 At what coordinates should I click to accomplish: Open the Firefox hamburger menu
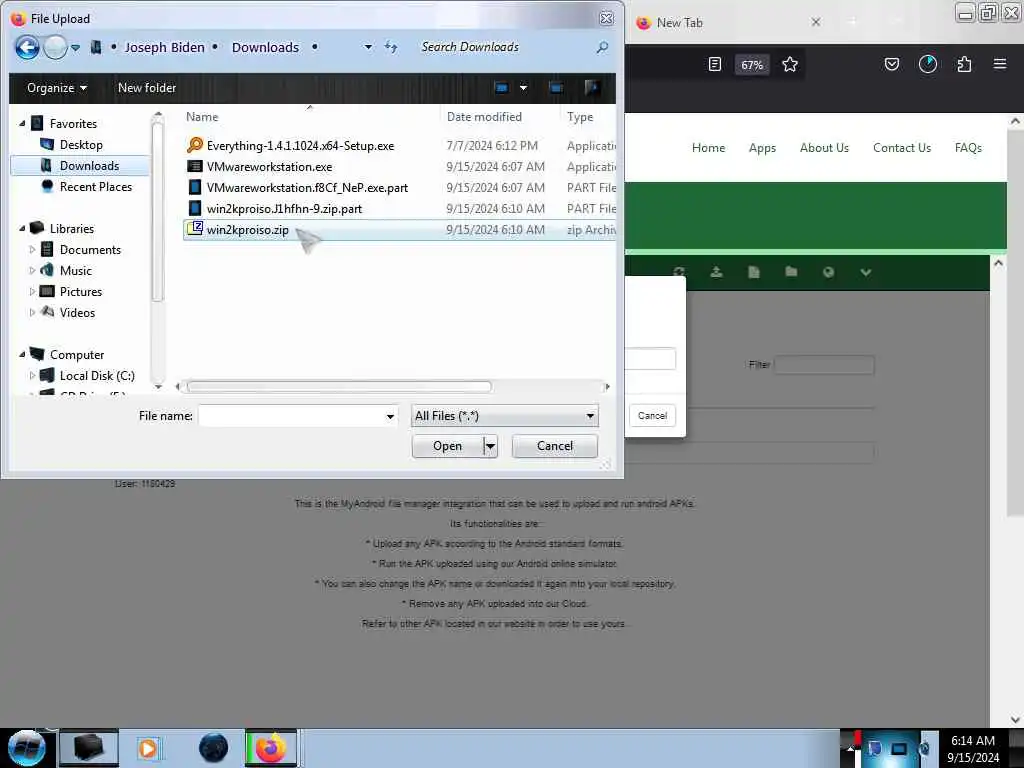[x=1000, y=64]
